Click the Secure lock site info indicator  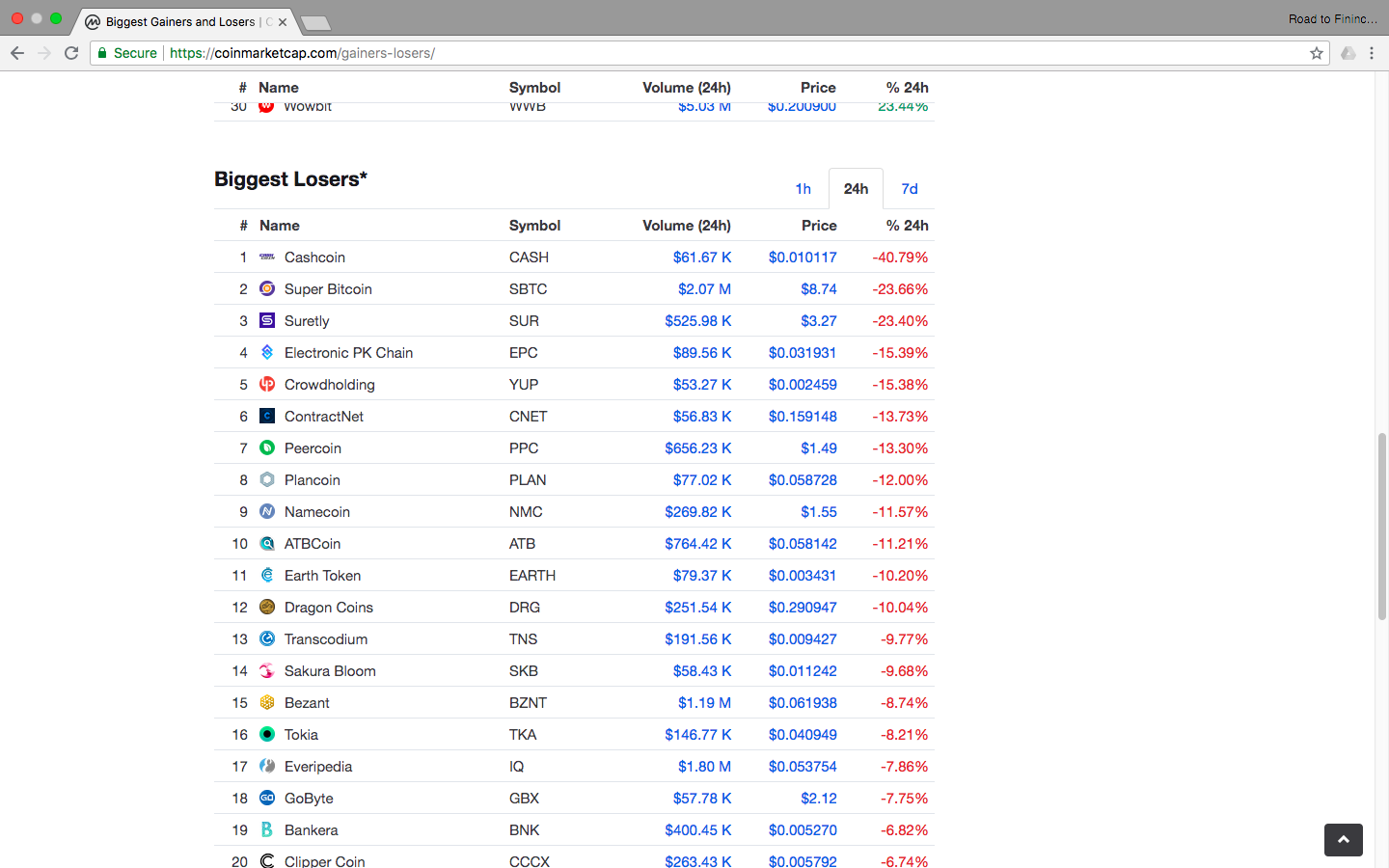[x=127, y=53]
